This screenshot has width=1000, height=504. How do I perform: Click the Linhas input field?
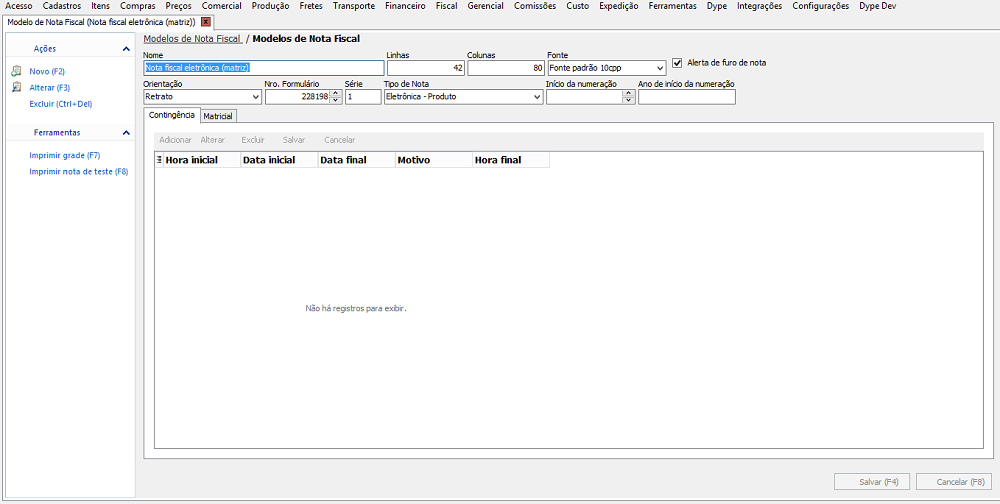[x=426, y=68]
